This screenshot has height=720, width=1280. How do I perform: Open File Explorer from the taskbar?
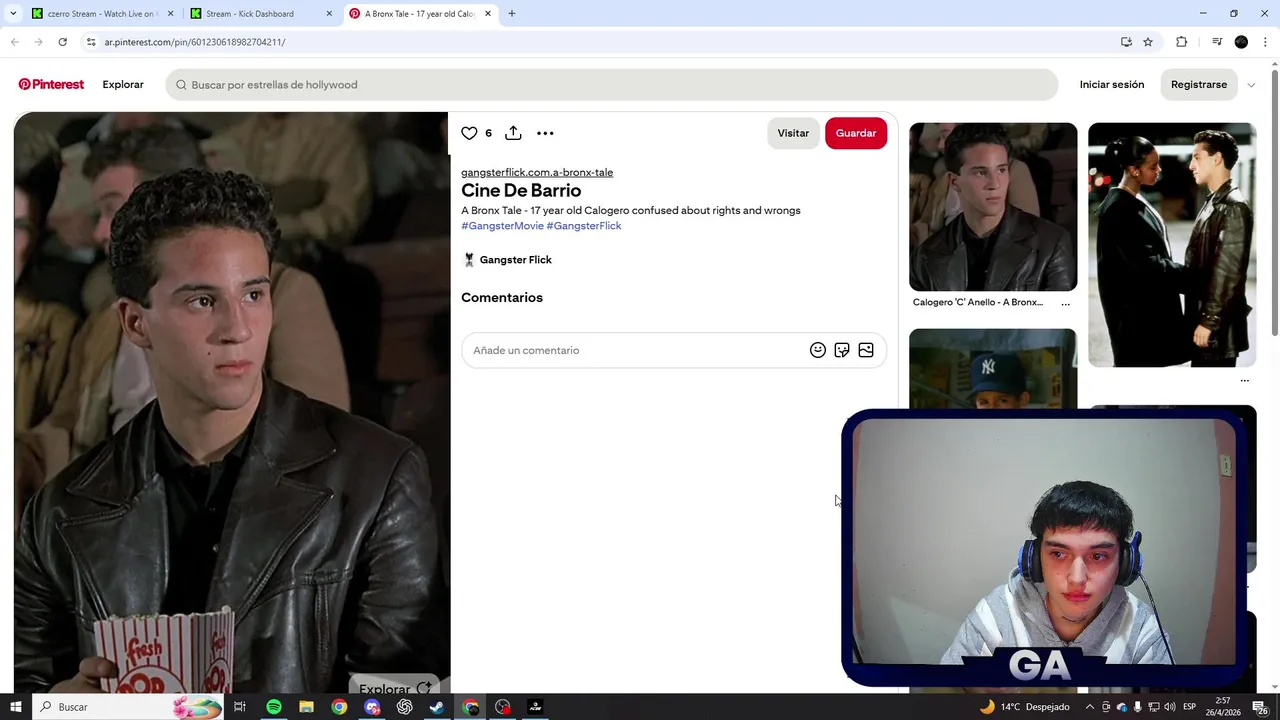click(x=307, y=707)
